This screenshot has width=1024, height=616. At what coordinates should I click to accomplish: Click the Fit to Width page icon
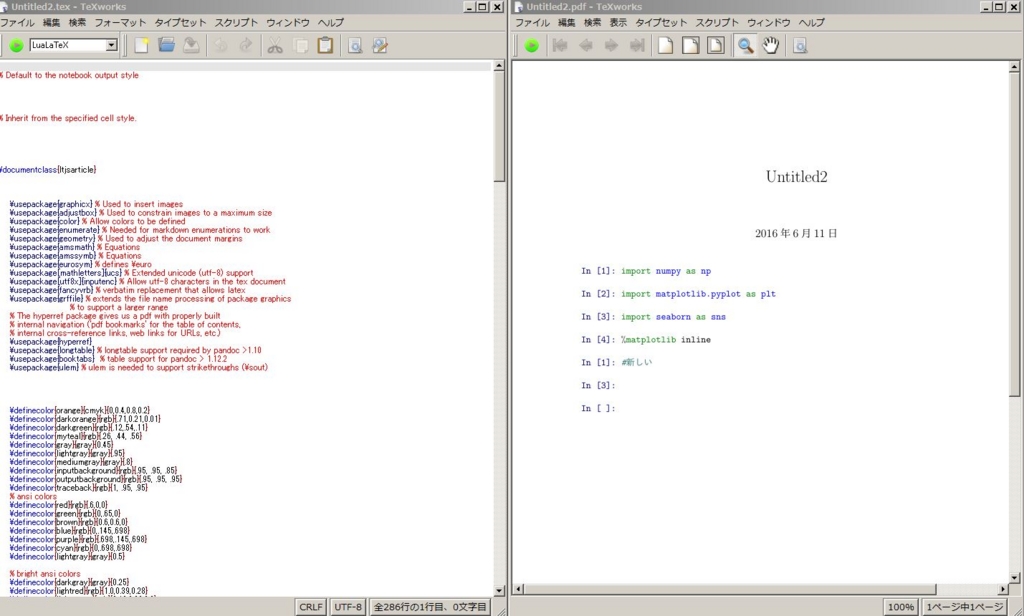coord(690,45)
